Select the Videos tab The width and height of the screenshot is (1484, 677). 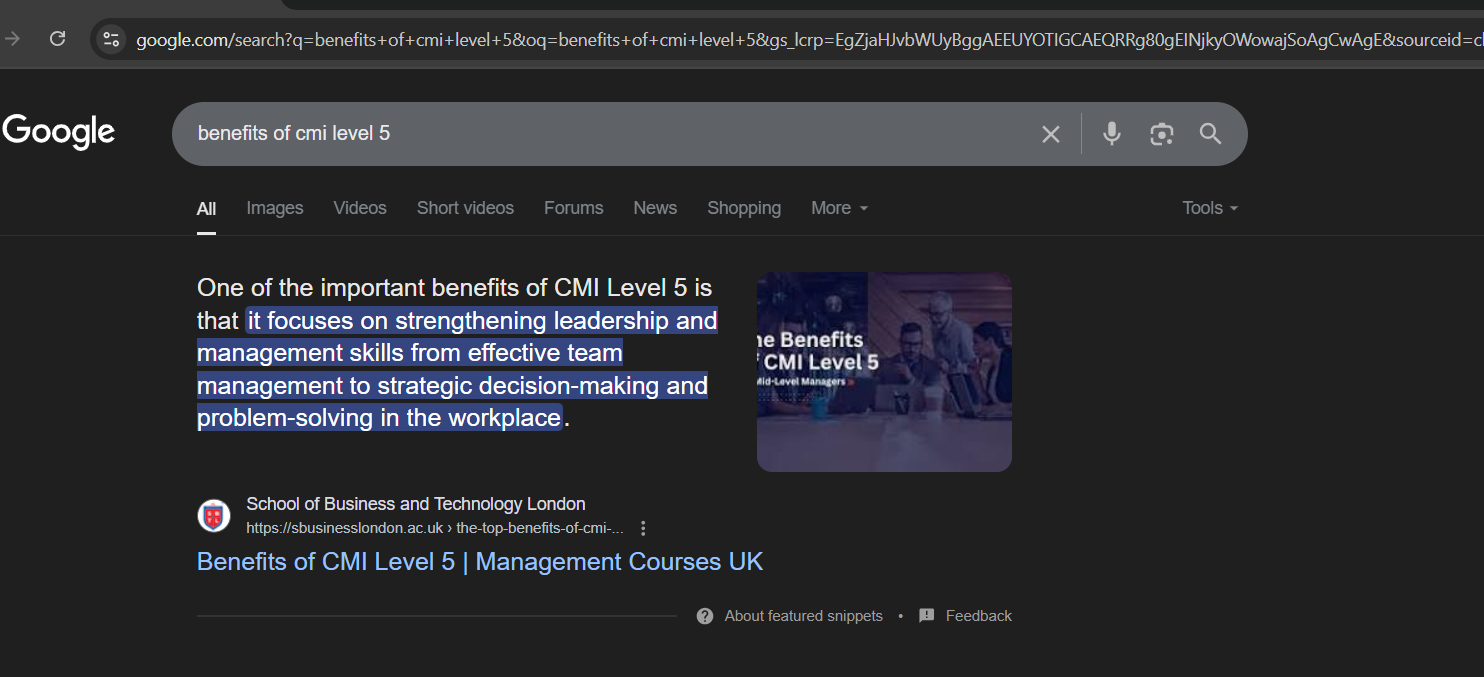[360, 208]
